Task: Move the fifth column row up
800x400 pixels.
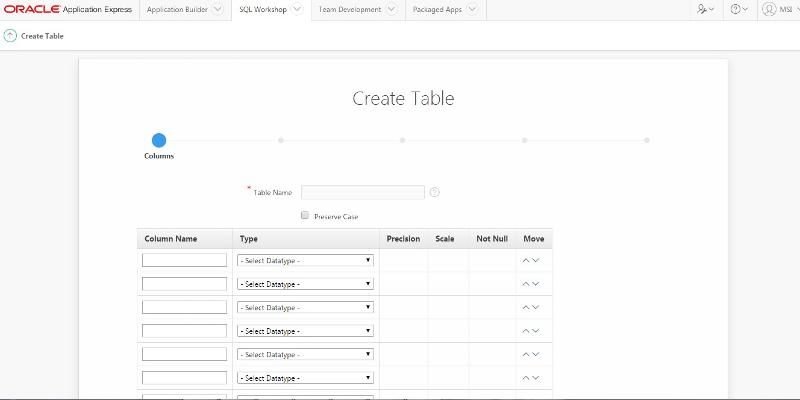Action: coord(526,354)
